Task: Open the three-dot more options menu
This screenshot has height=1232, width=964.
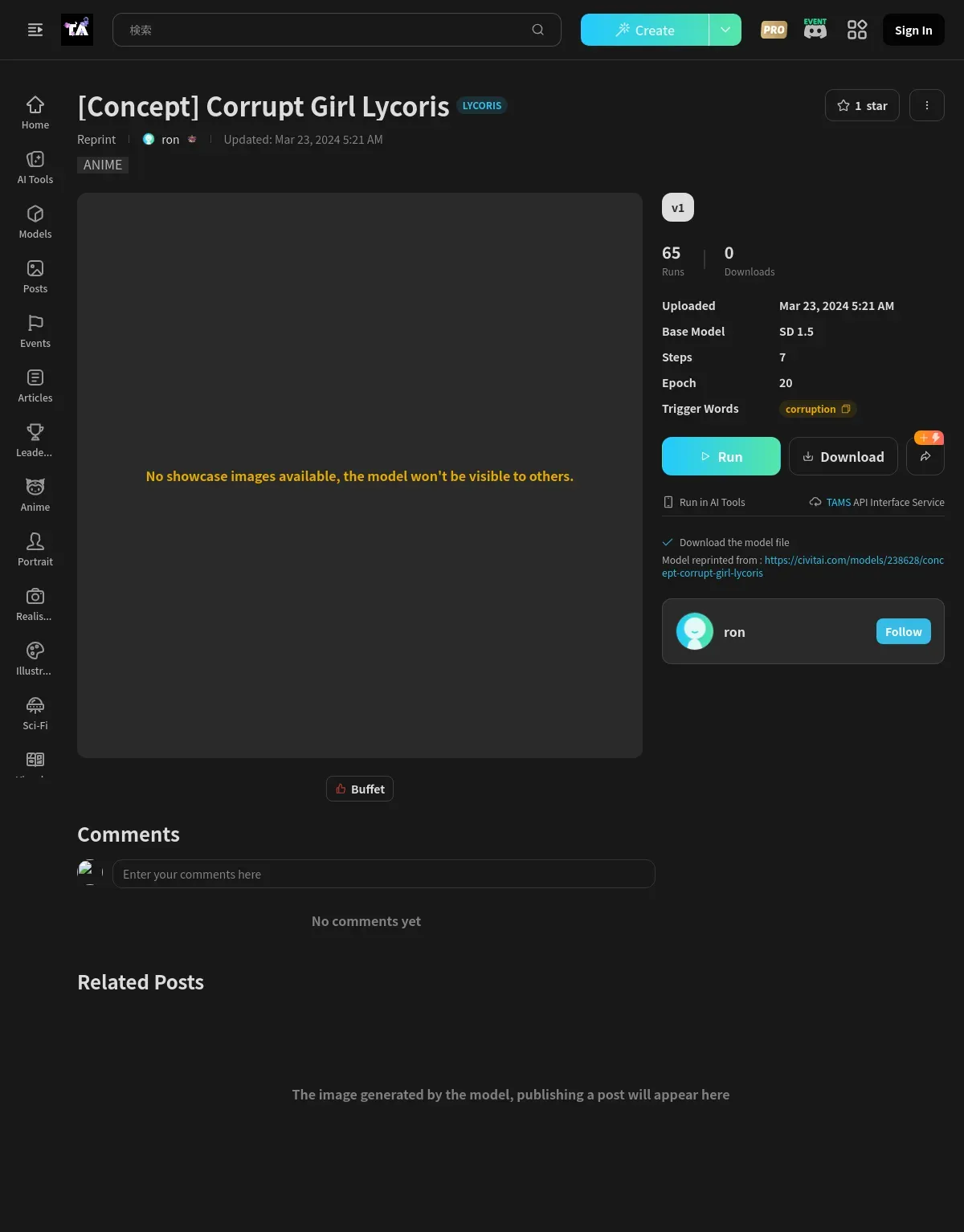Action: [927, 105]
